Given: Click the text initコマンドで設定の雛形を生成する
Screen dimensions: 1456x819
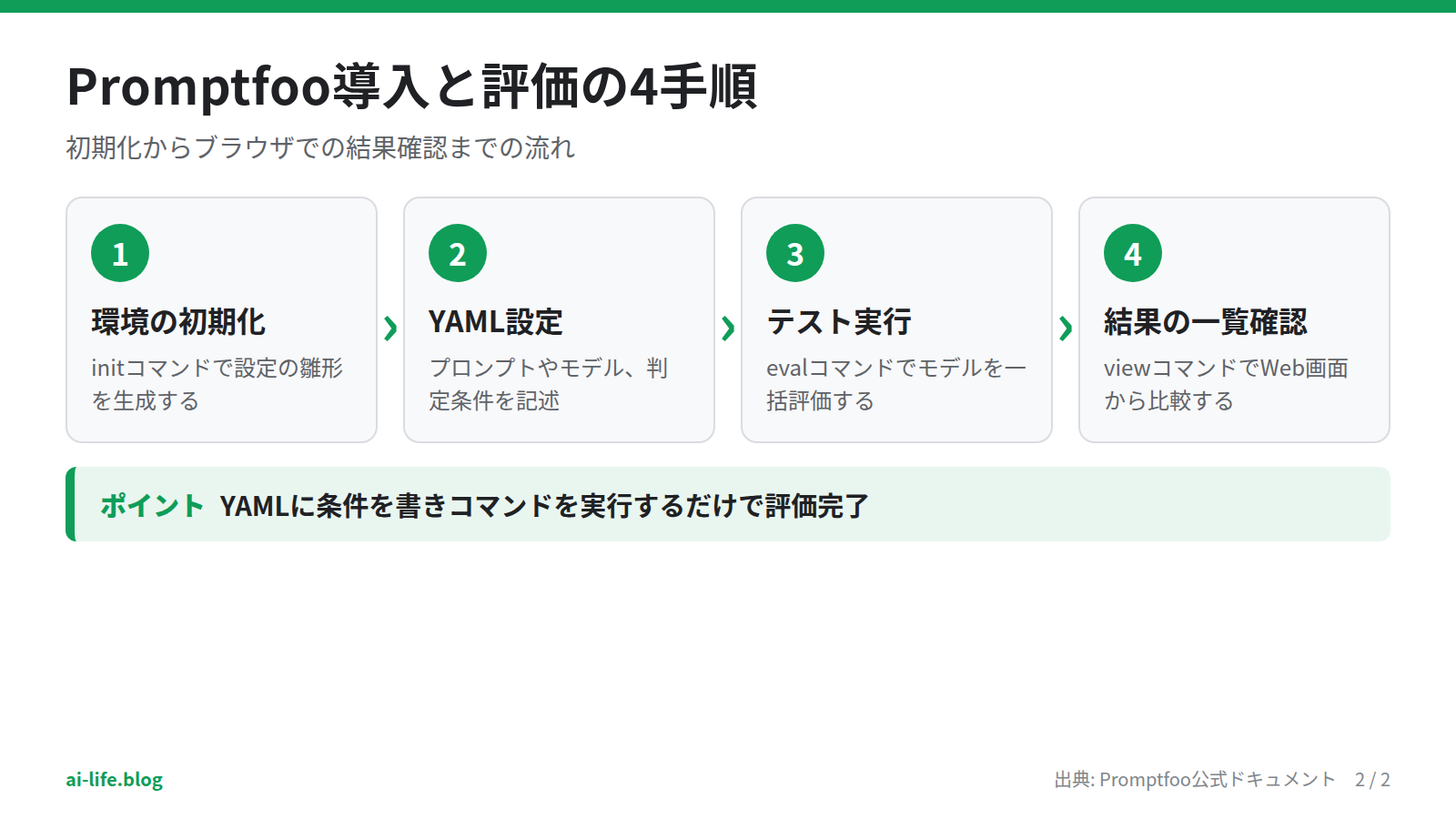Looking at the screenshot, I should [x=217, y=384].
